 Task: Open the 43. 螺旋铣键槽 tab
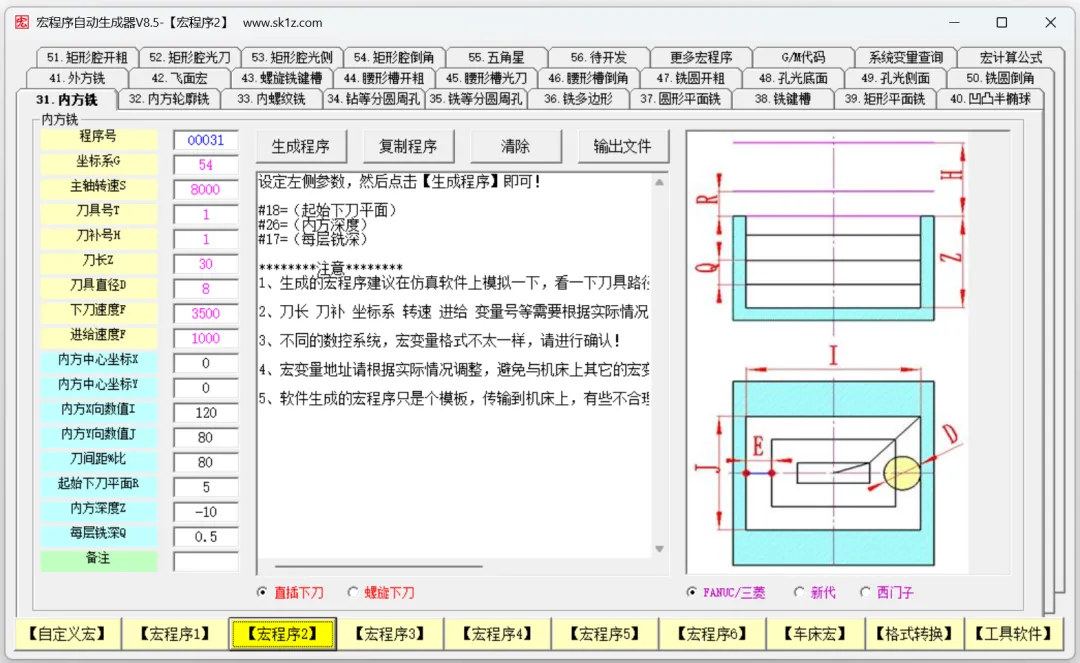tap(282, 78)
